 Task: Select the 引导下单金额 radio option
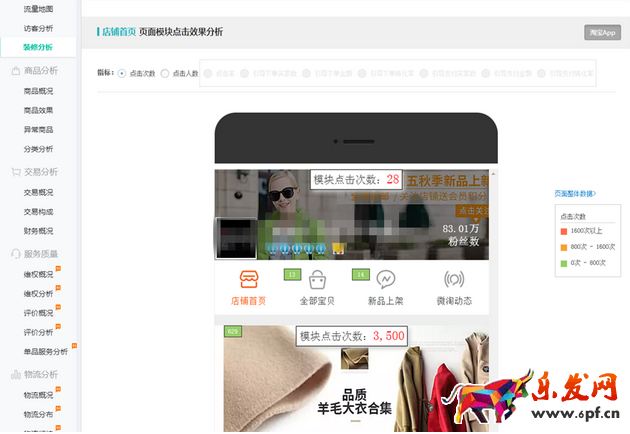[x=306, y=74]
